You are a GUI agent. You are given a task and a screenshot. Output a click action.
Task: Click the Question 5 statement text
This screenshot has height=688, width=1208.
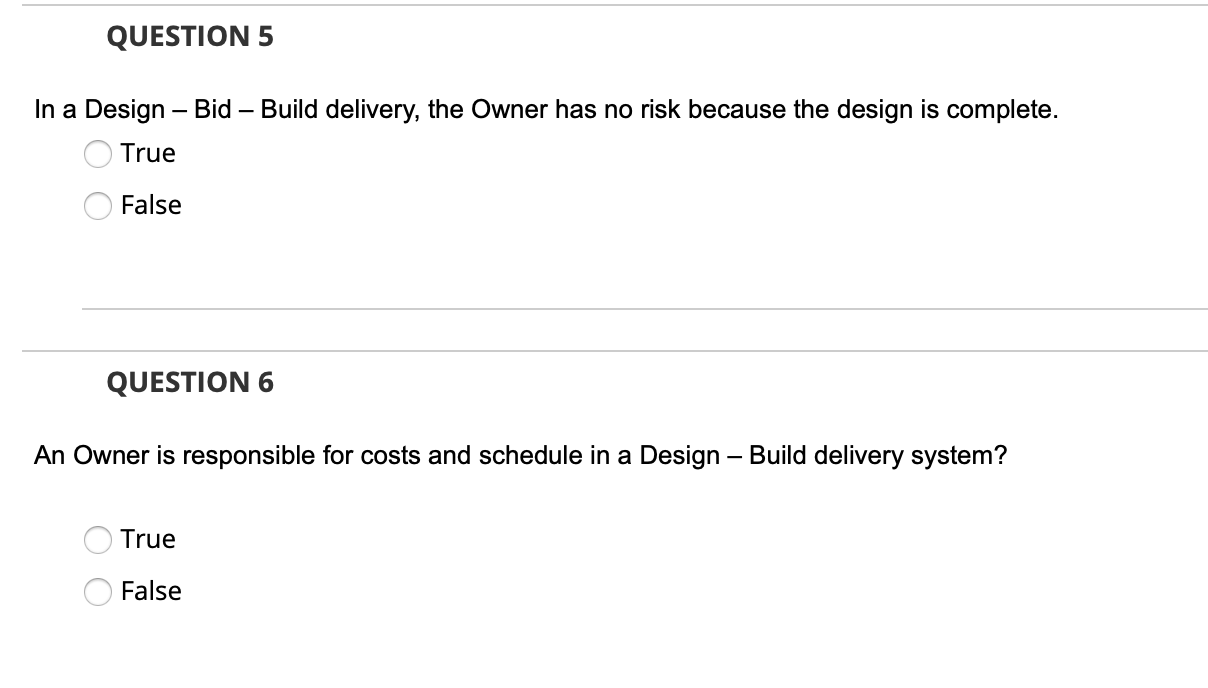[x=546, y=109]
